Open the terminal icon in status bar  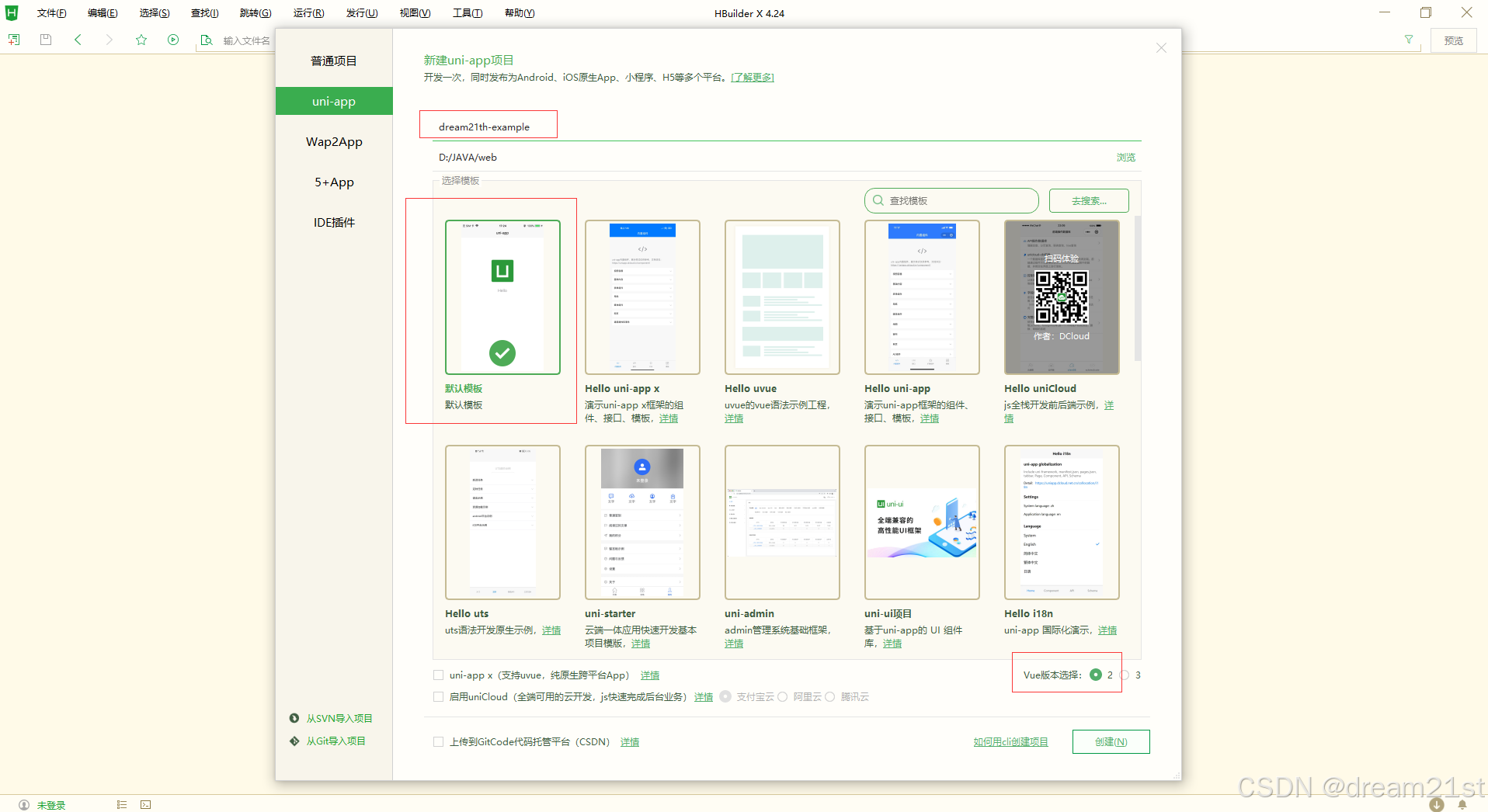pos(146,805)
